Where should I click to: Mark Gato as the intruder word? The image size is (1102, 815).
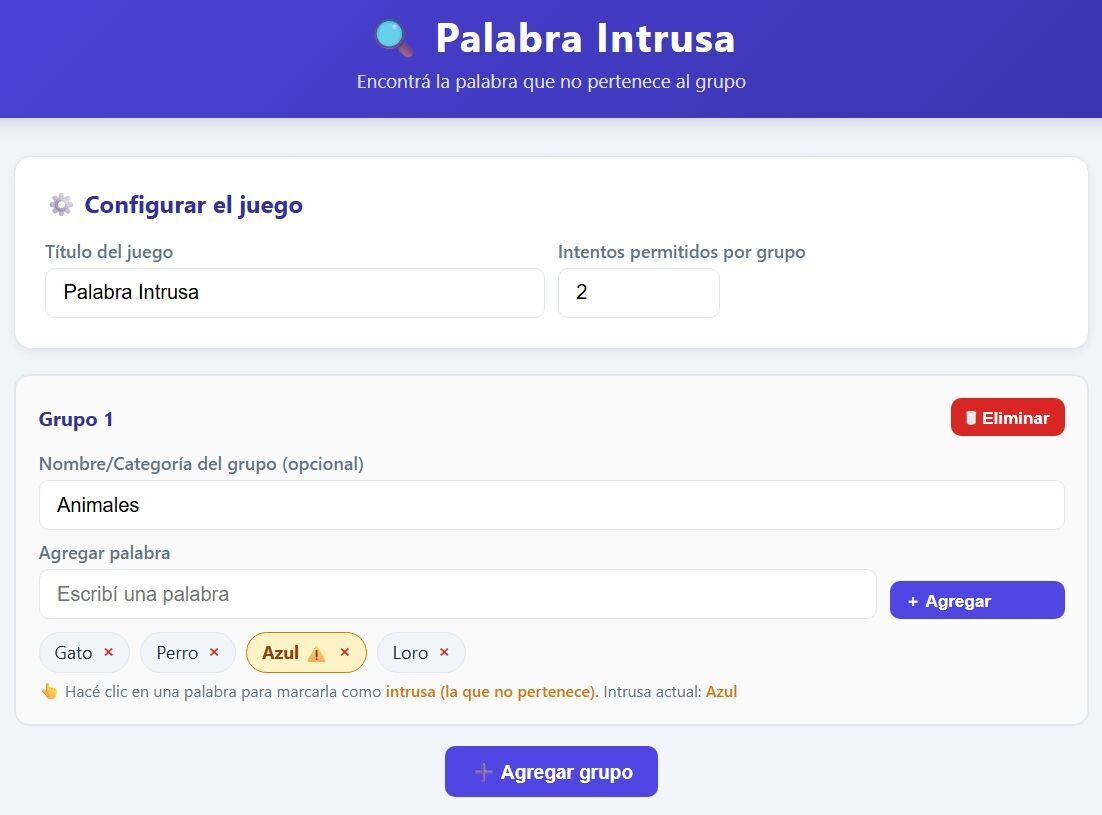pos(73,653)
